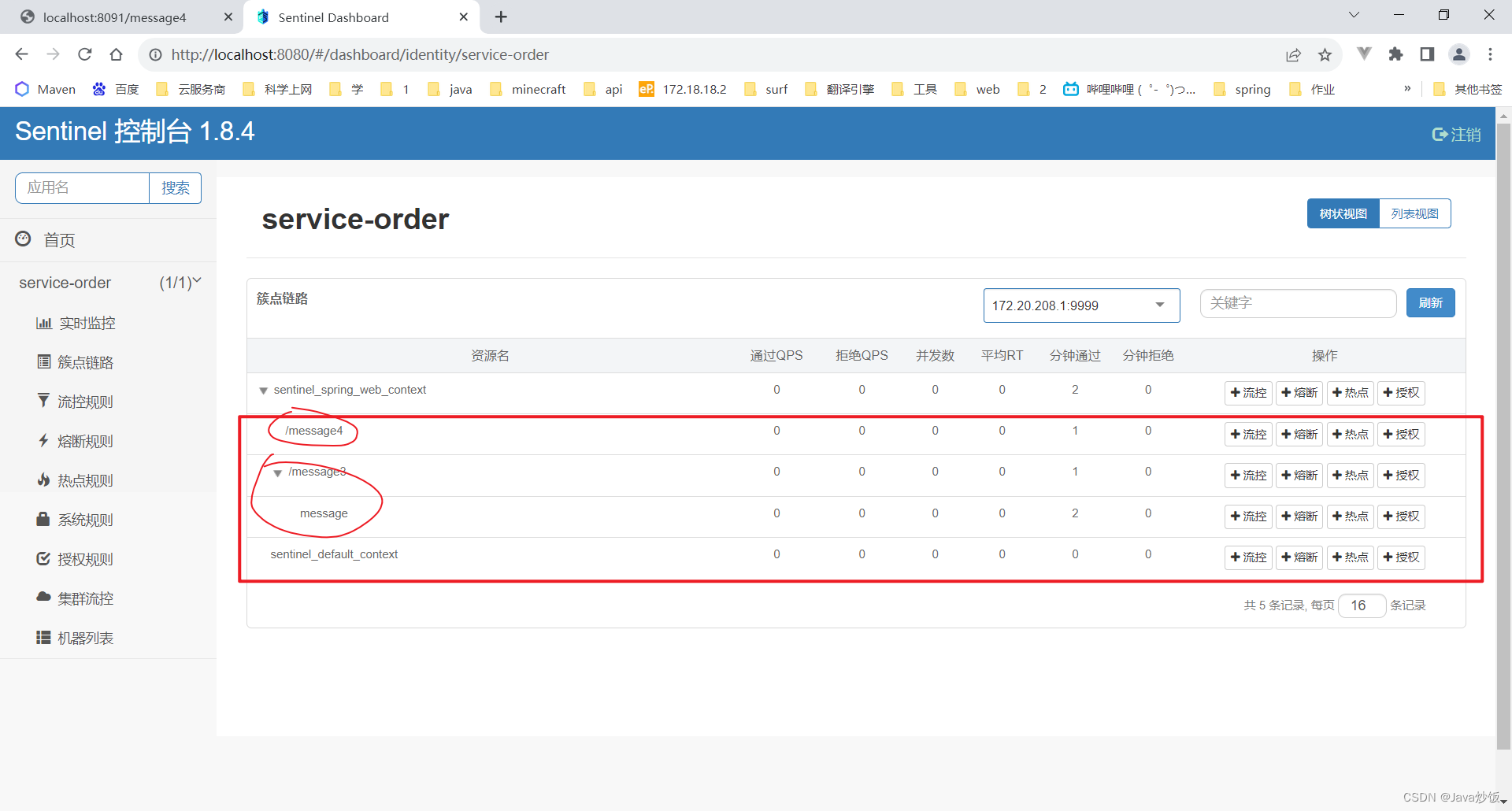1512x811 pixels.
Task: Open 其他书签 bookmarks folder
Action: pos(1468,89)
